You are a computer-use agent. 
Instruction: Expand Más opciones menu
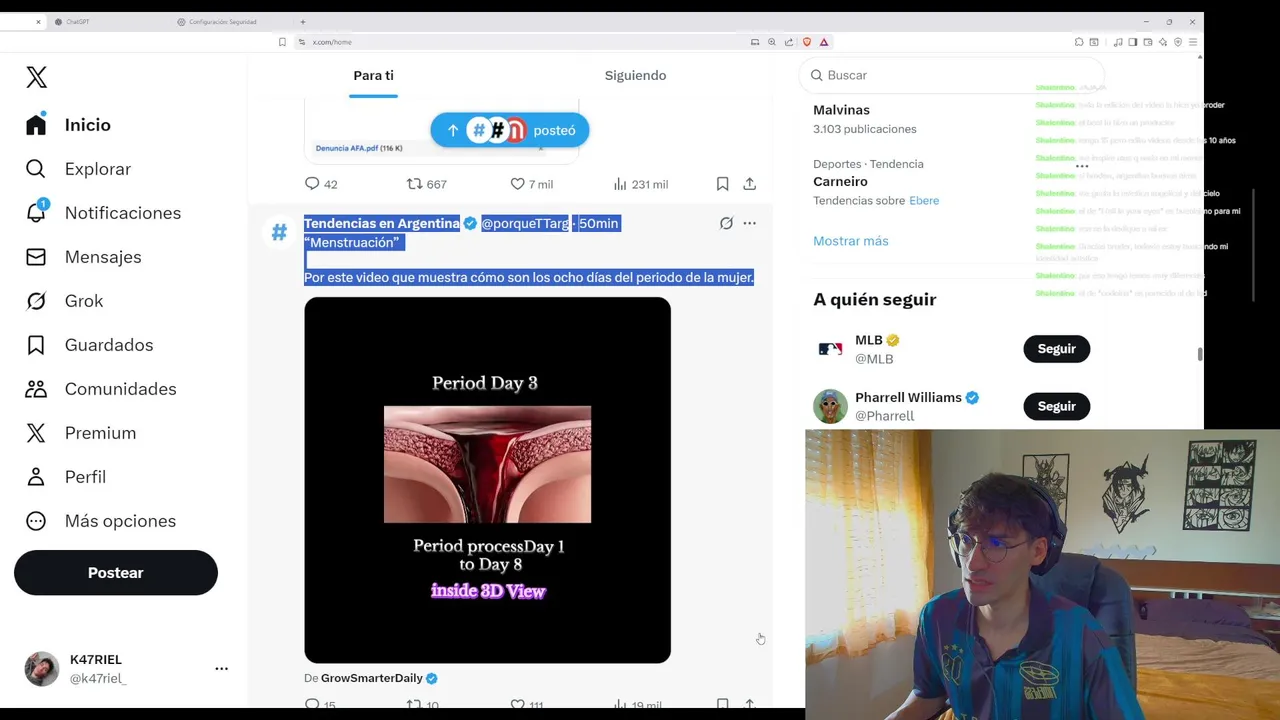point(100,521)
